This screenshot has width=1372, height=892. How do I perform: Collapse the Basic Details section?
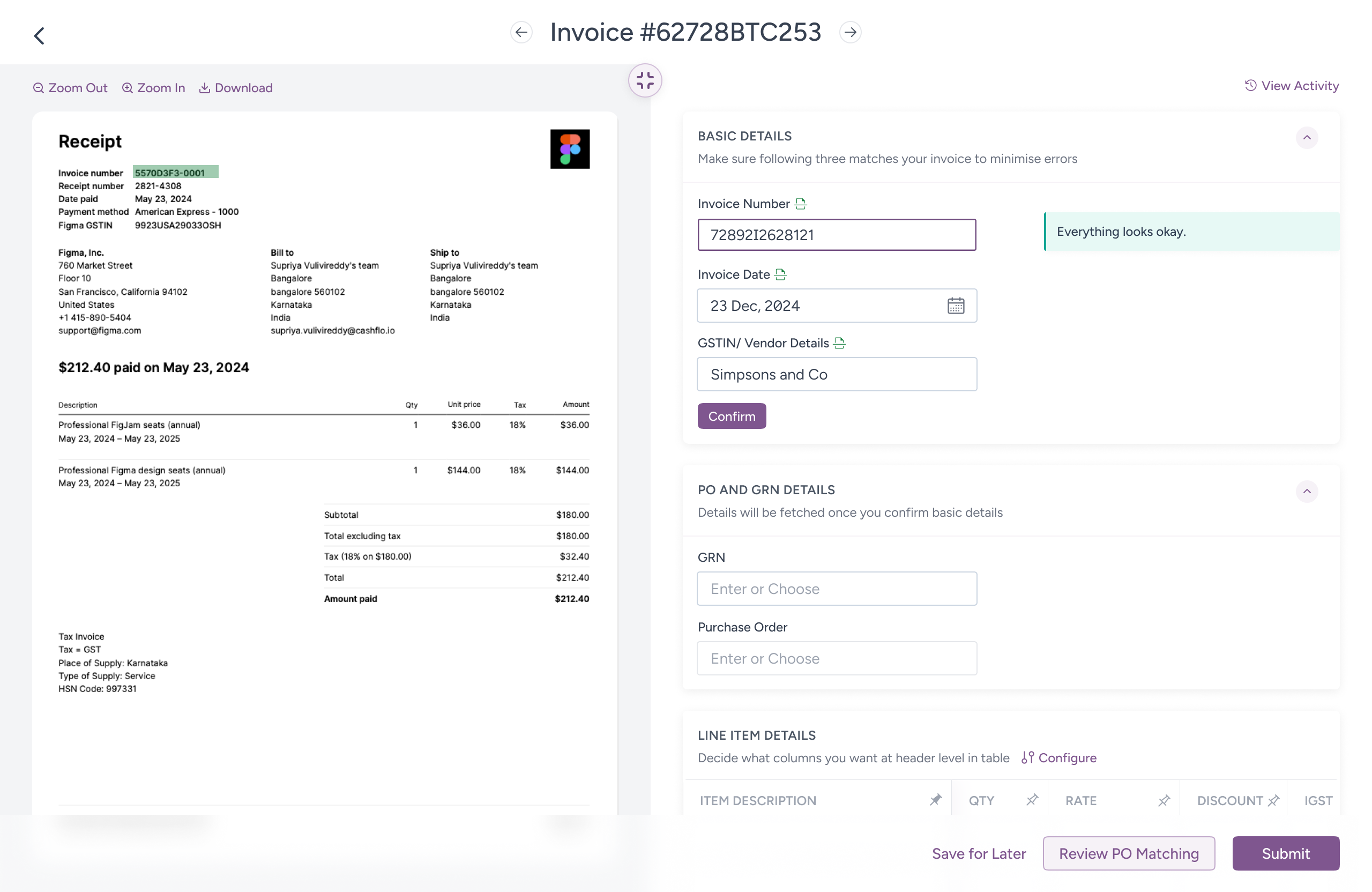click(1308, 137)
